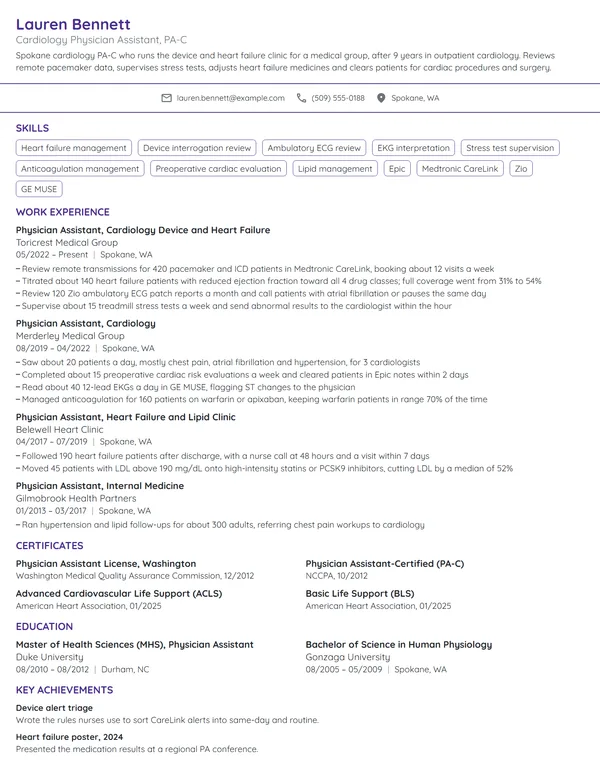Open the lauren.bennett@example.com email address
The image size is (600, 776).
pyautogui.click(x=231, y=98)
